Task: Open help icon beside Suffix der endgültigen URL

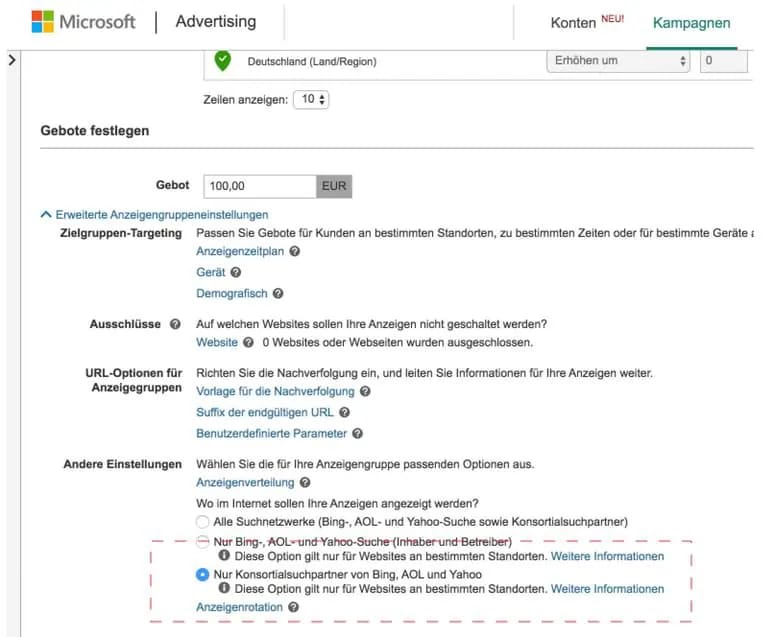Action: pyautogui.click(x=345, y=412)
